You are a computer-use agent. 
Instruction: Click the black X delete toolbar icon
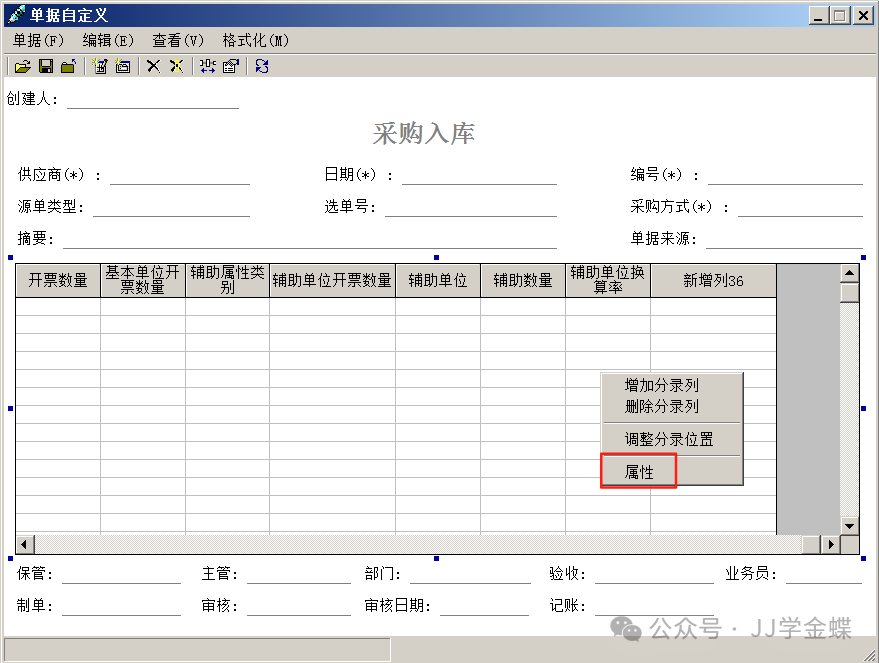coord(153,66)
